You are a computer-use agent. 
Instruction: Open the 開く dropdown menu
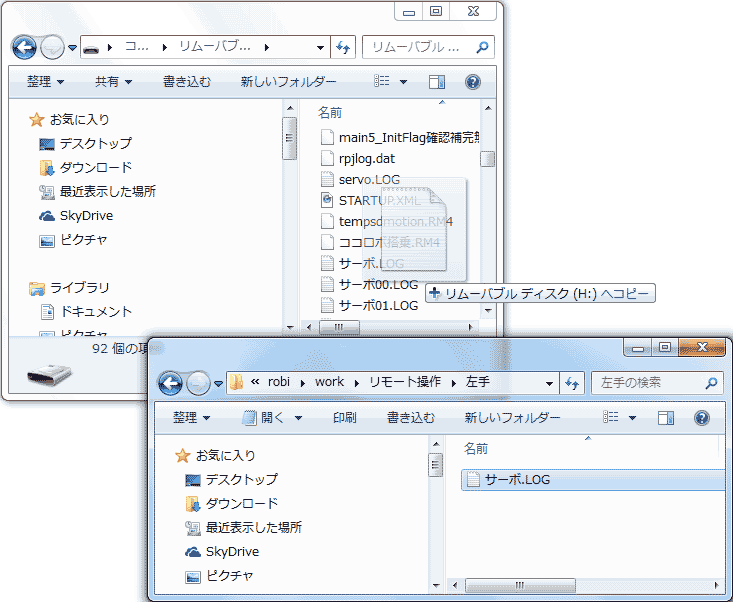tap(273, 418)
